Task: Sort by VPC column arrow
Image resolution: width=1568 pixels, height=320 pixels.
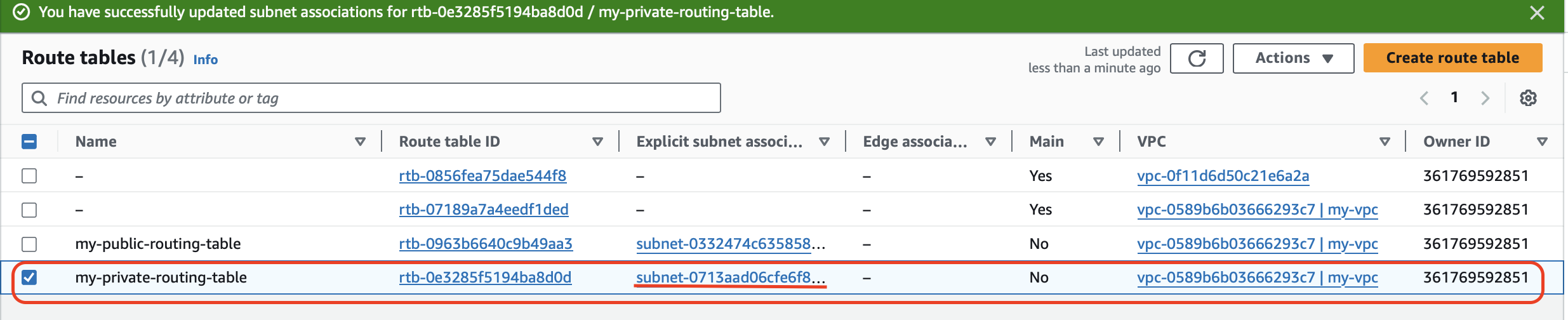Action: [1385, 142]
